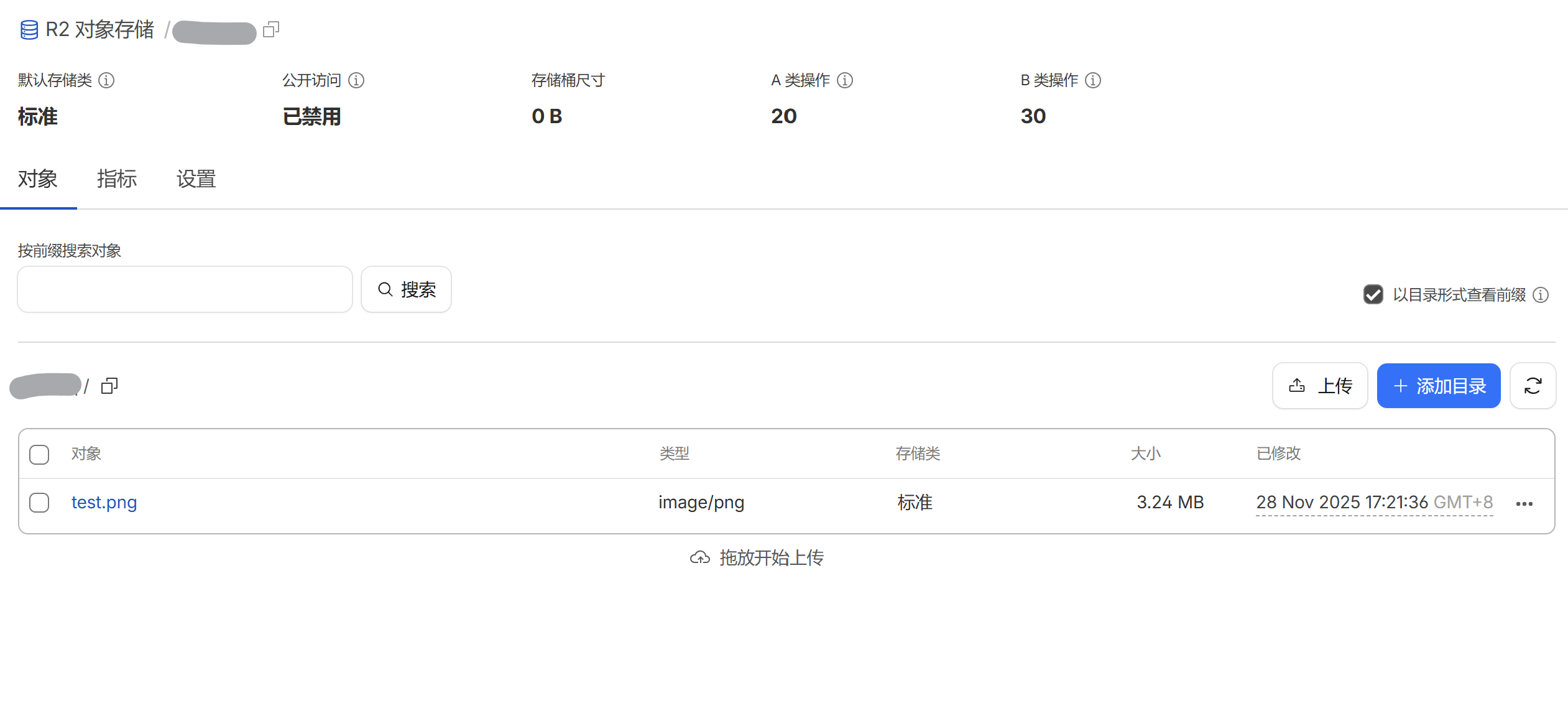Click the drag-and-drop upload cloud icon
Viewport: 1568px width, 703px height.
pos(700,557)
